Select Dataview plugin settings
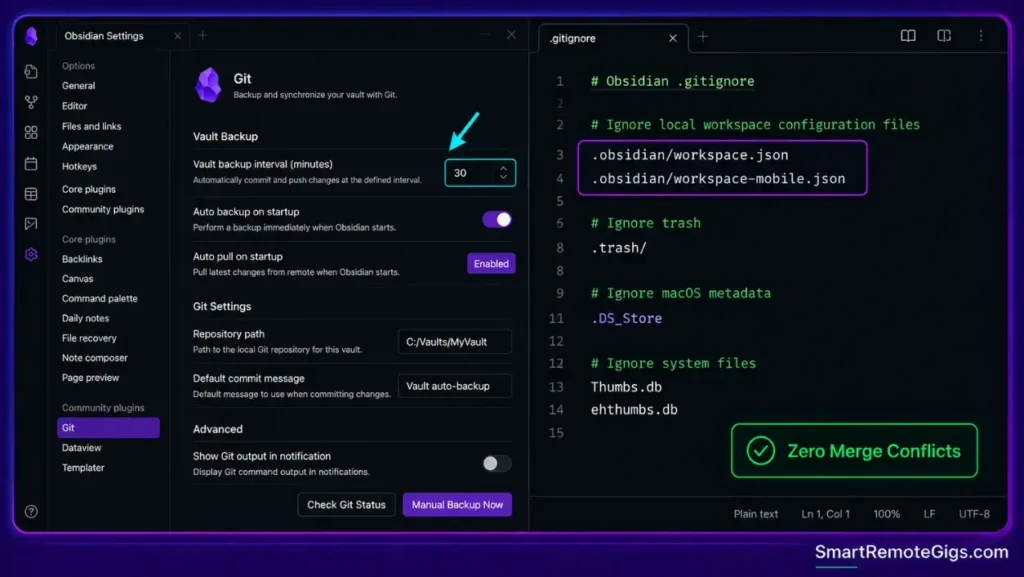The image size is (1024, 577). [81, 448]
